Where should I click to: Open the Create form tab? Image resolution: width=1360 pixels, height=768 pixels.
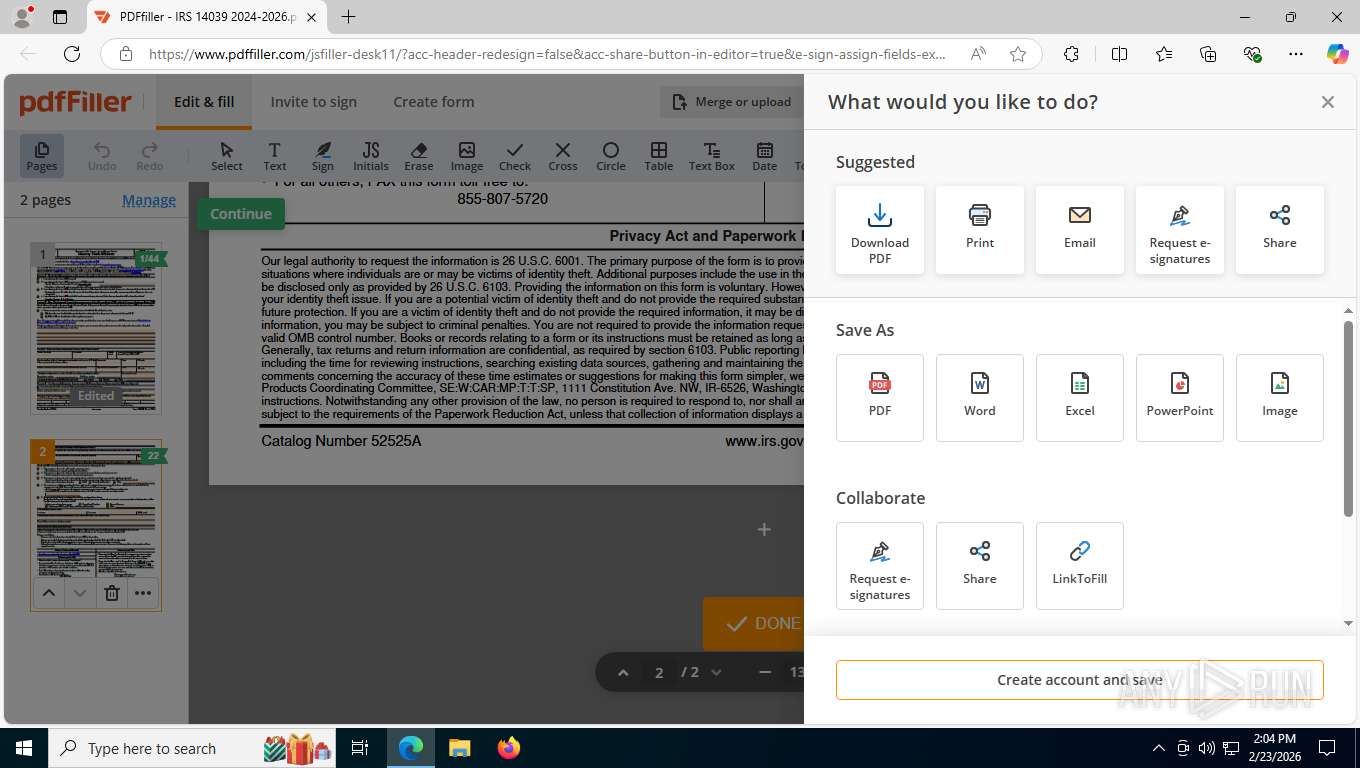click(x=434, y=102)
